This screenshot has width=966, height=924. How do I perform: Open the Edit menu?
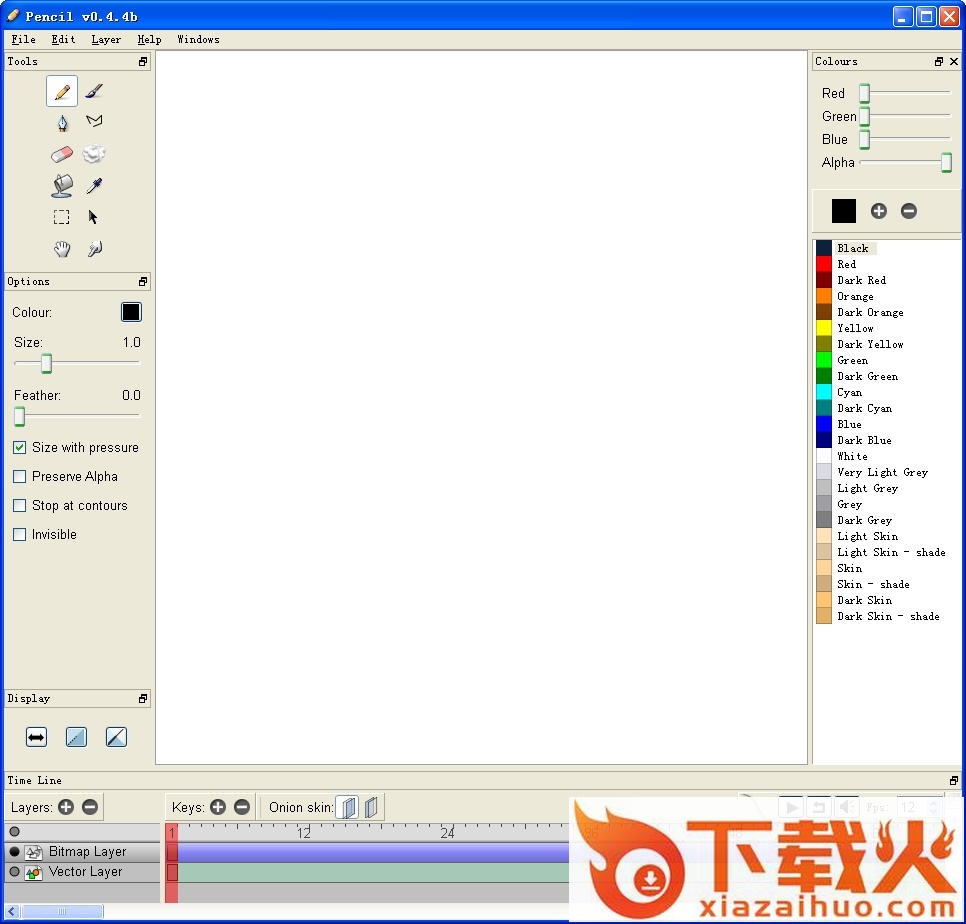(63, 39)
